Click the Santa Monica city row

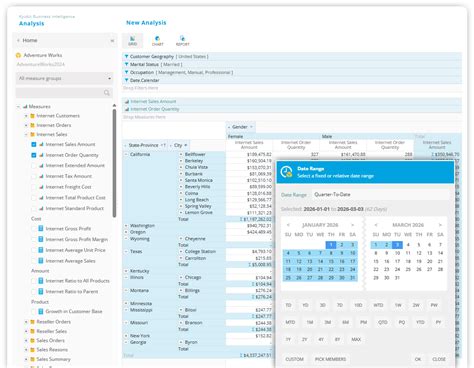[198, 180]
